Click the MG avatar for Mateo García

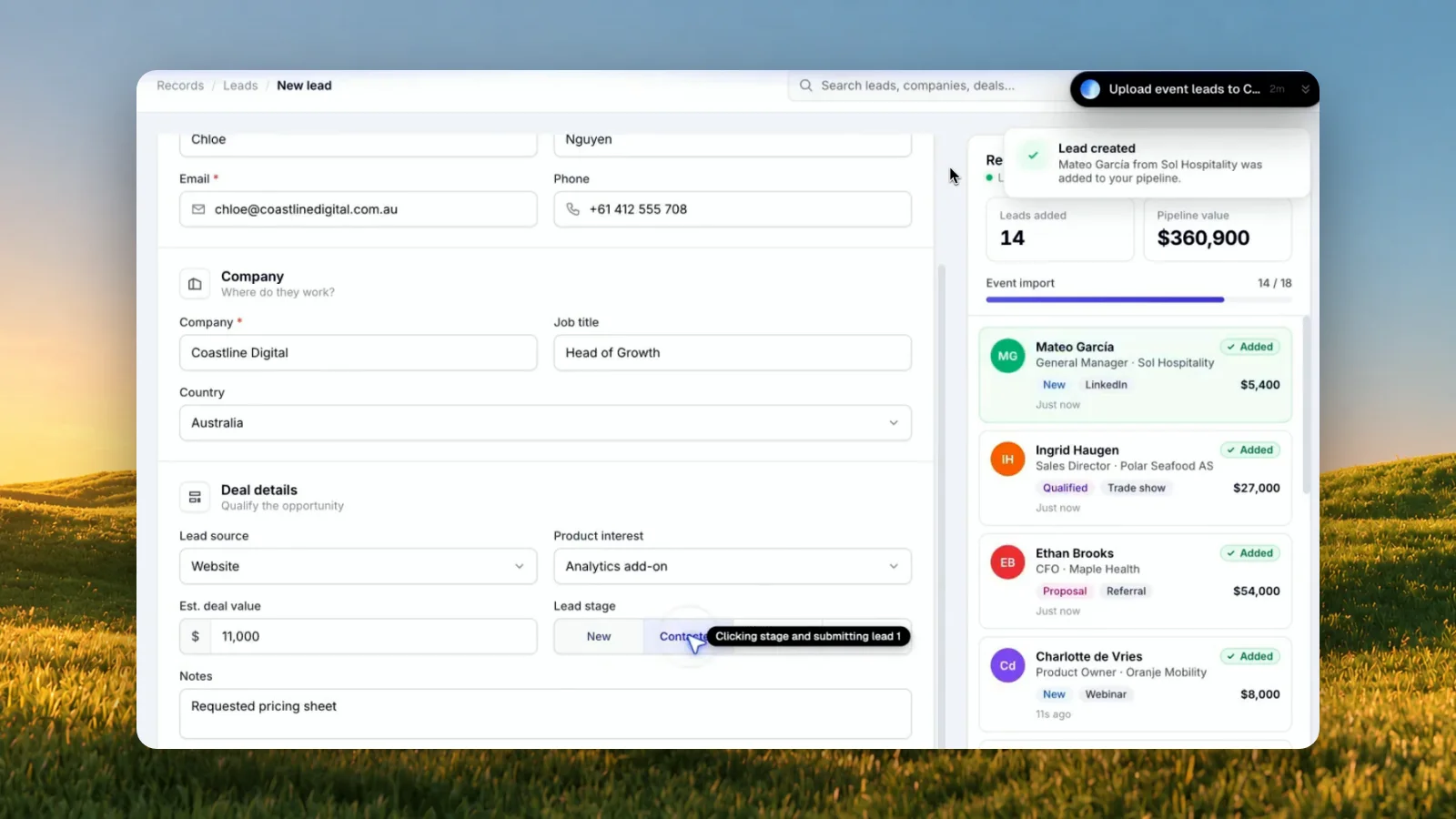point(1007,356)
